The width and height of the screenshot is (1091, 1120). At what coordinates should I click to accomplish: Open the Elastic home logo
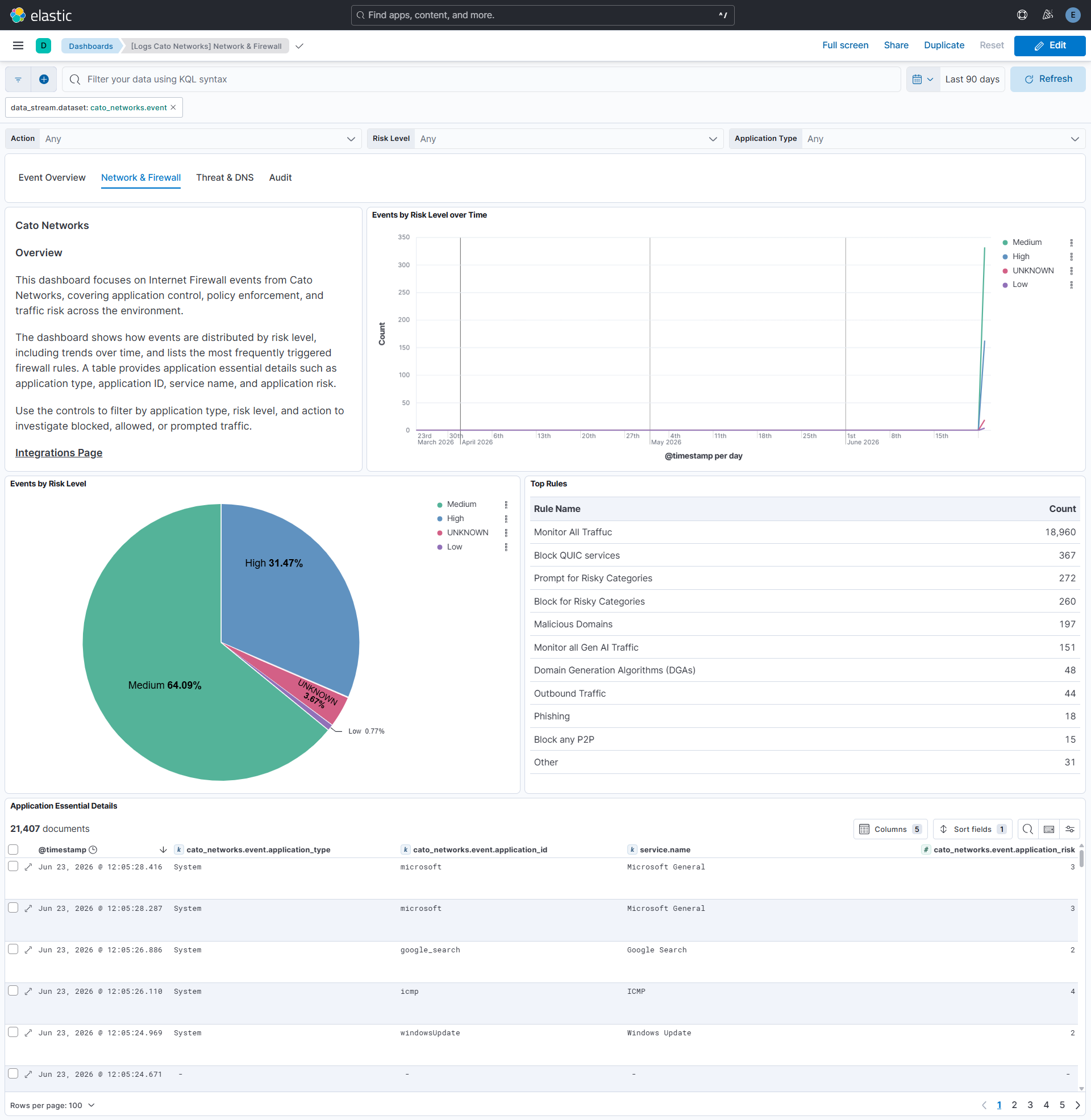point(41,15)
